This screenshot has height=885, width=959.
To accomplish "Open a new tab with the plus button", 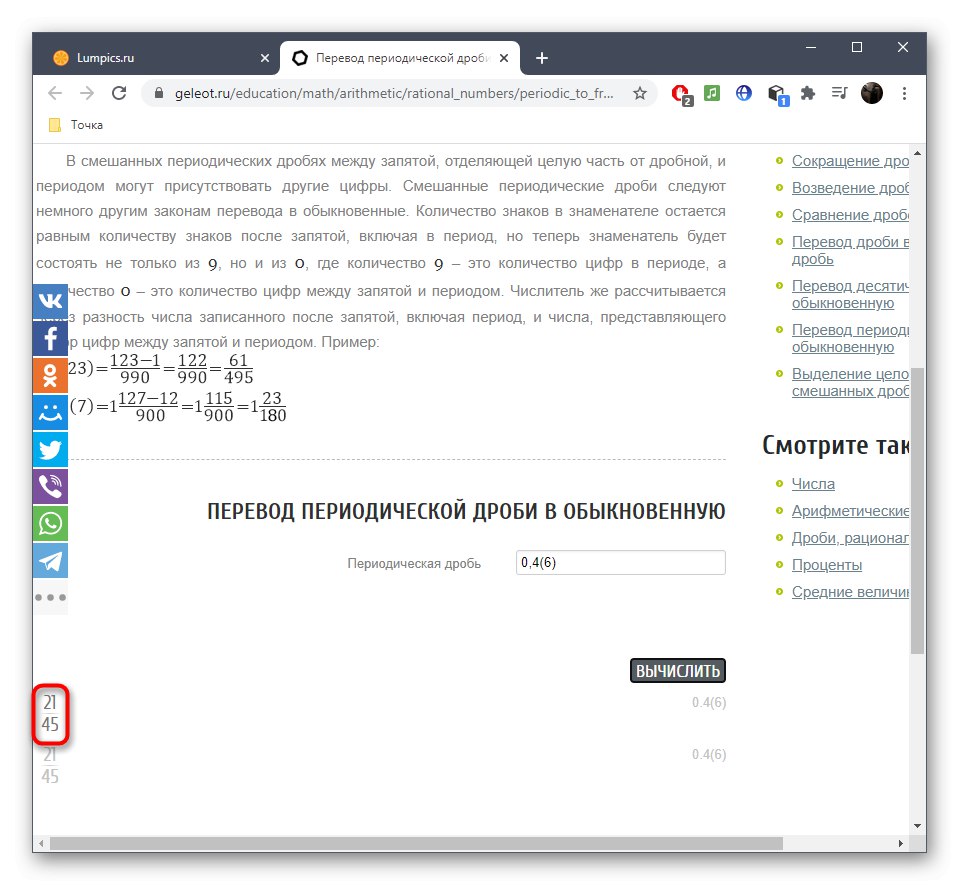I will 541,58.
